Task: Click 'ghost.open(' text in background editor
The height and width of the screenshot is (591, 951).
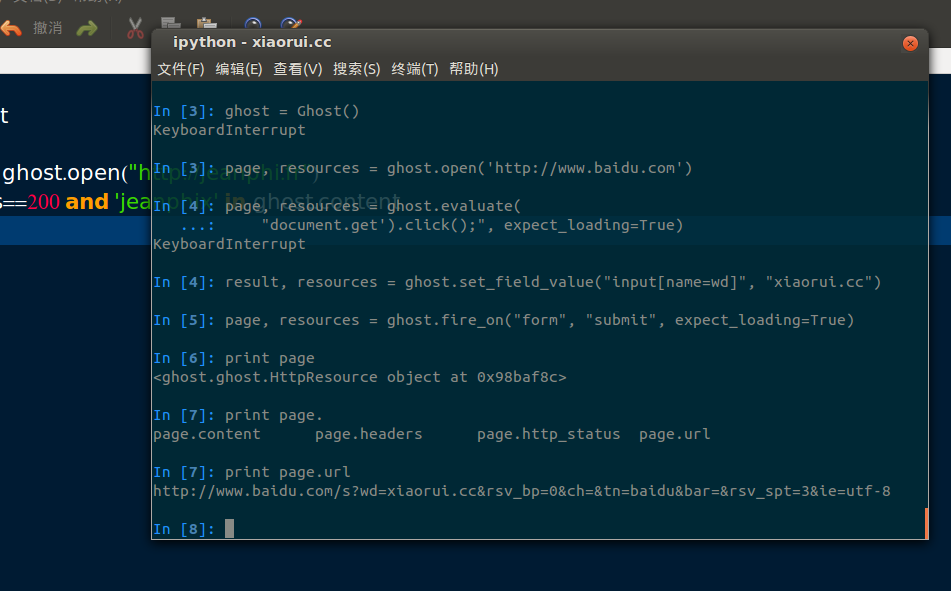Action: click(65, 174)
